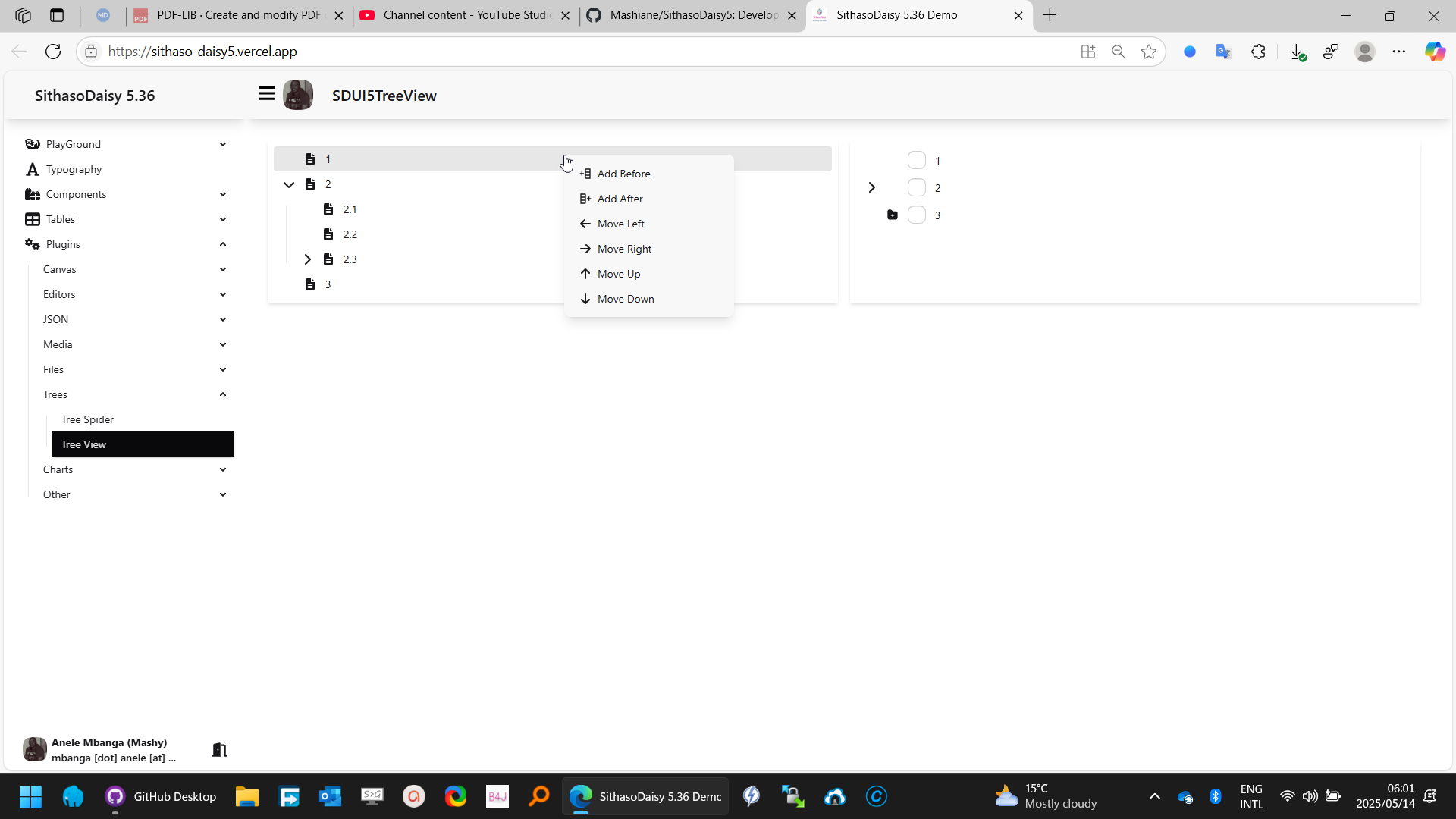Click the Tables grid icon
The width and height of the screenshot is (1456, 819).
[x=32, y=219]
